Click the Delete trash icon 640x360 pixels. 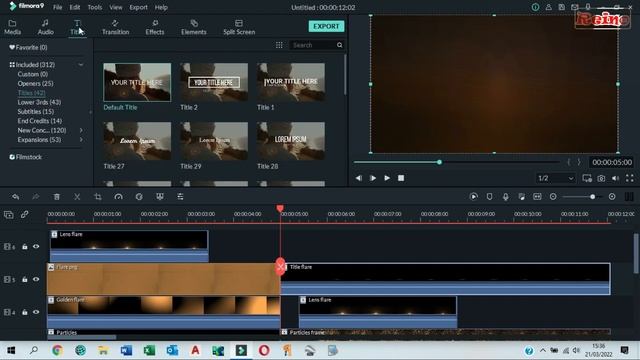(57, 197)
